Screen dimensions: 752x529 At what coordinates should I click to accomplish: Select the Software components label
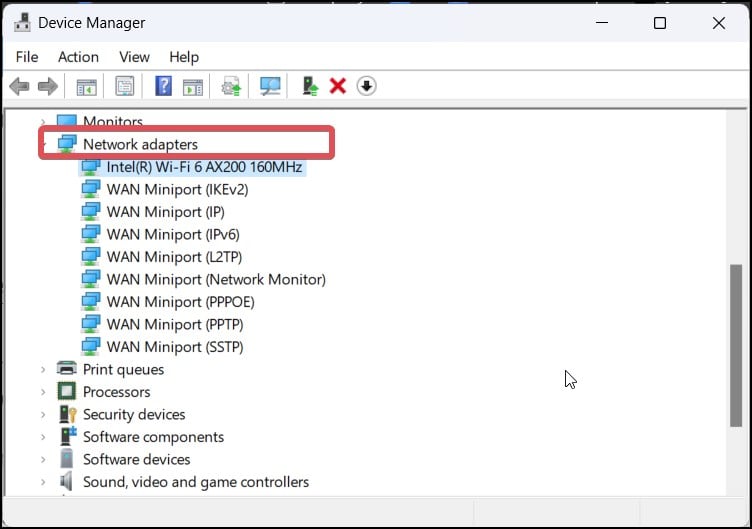tap(153, 437)
